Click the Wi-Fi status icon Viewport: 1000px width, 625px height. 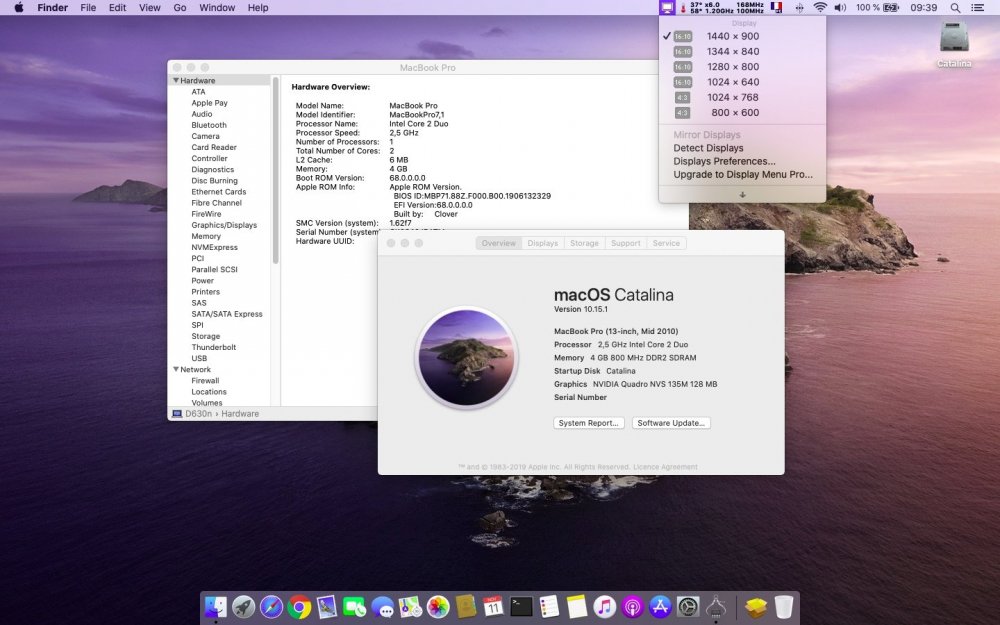(820, 8)
